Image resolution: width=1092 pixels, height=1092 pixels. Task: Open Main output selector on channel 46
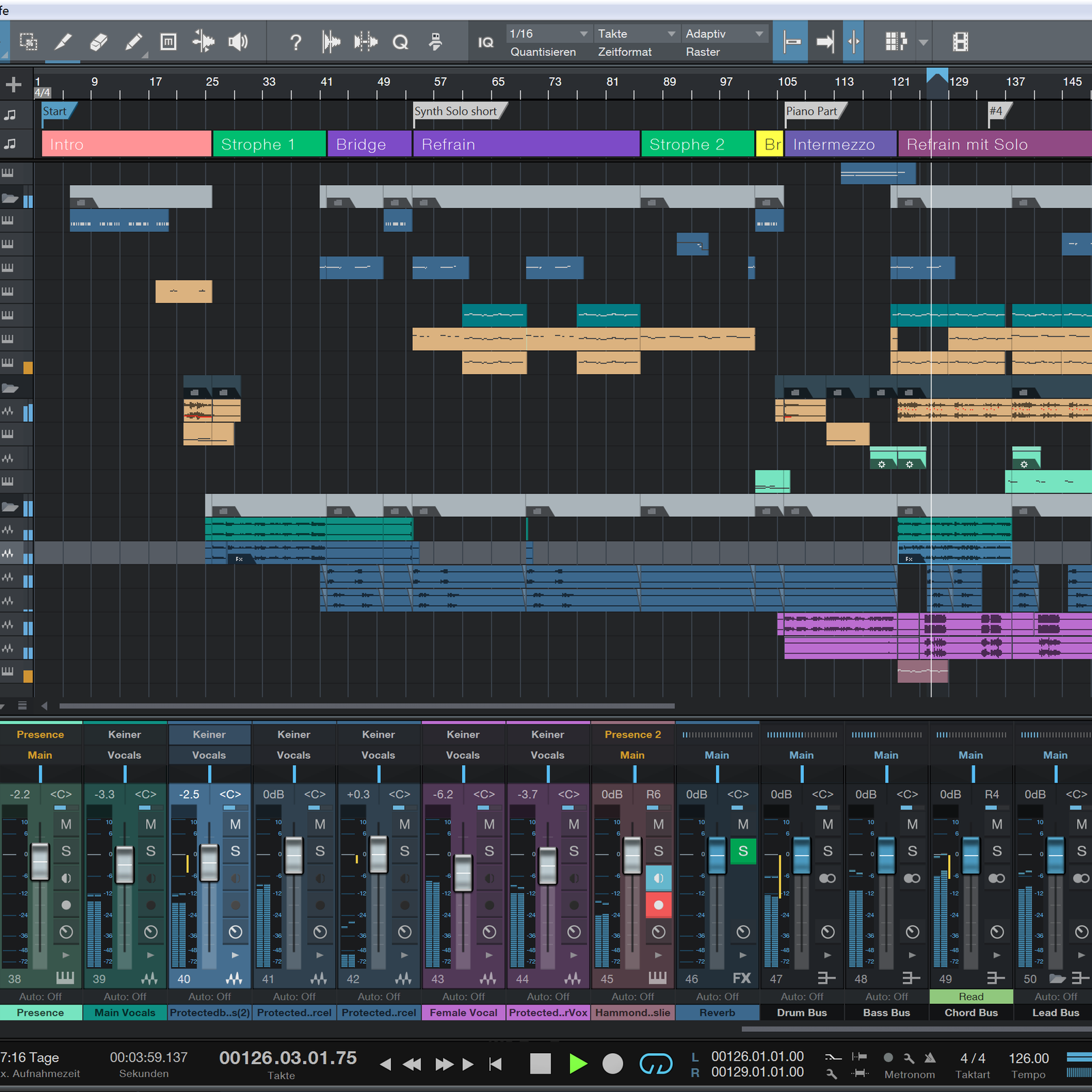click(x=717, y=755)
